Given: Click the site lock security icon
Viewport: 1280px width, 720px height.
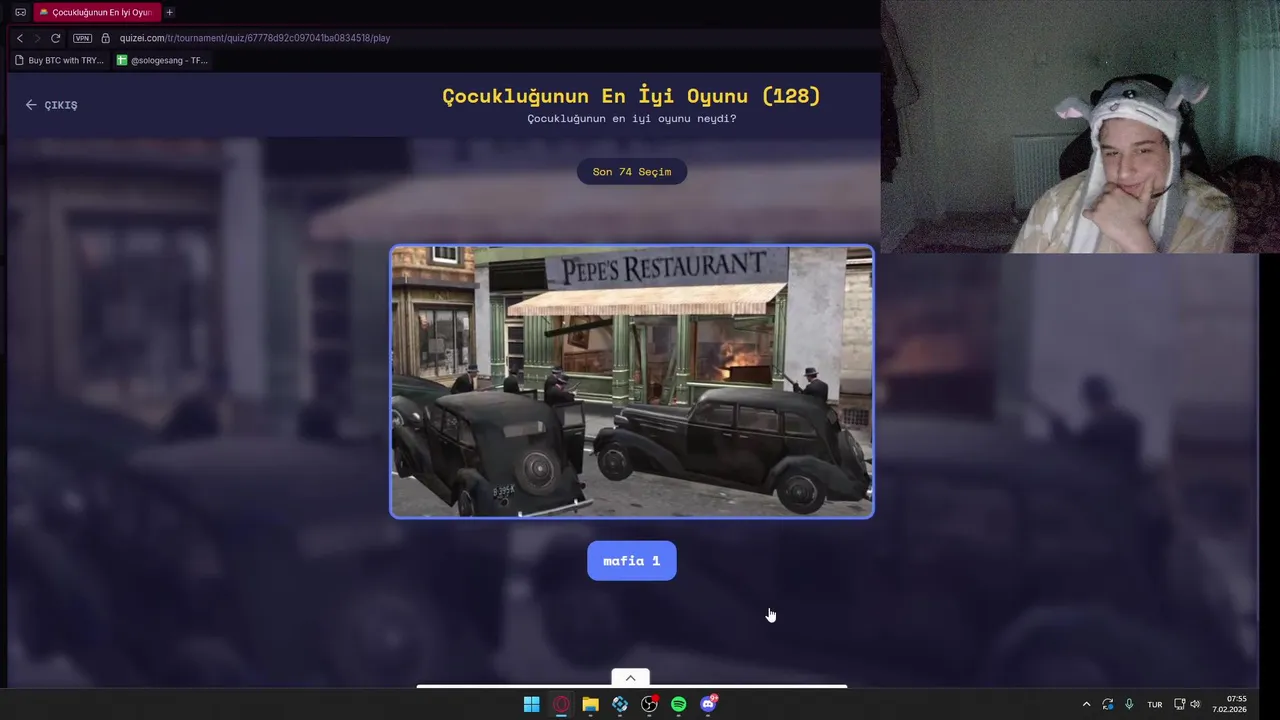Looking at the screenshot, I should [105, 38].
